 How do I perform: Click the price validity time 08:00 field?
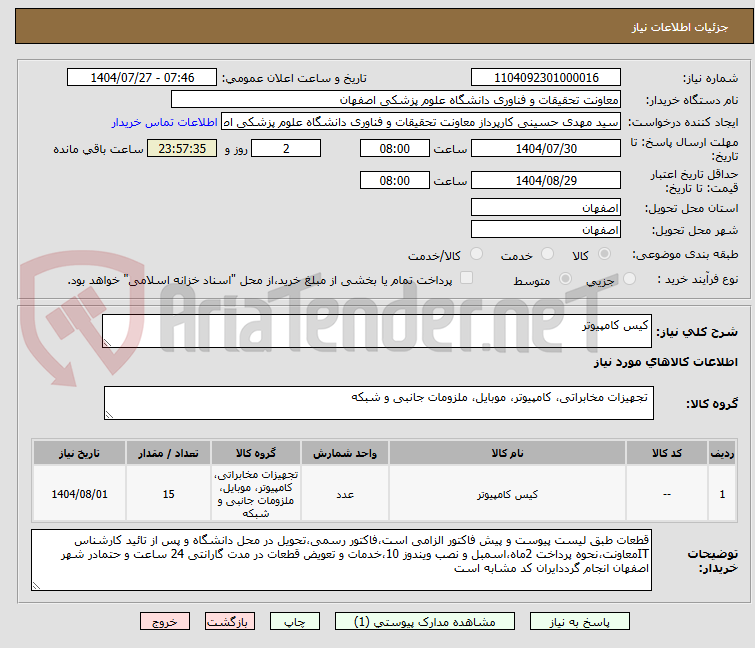pos(395,181)
